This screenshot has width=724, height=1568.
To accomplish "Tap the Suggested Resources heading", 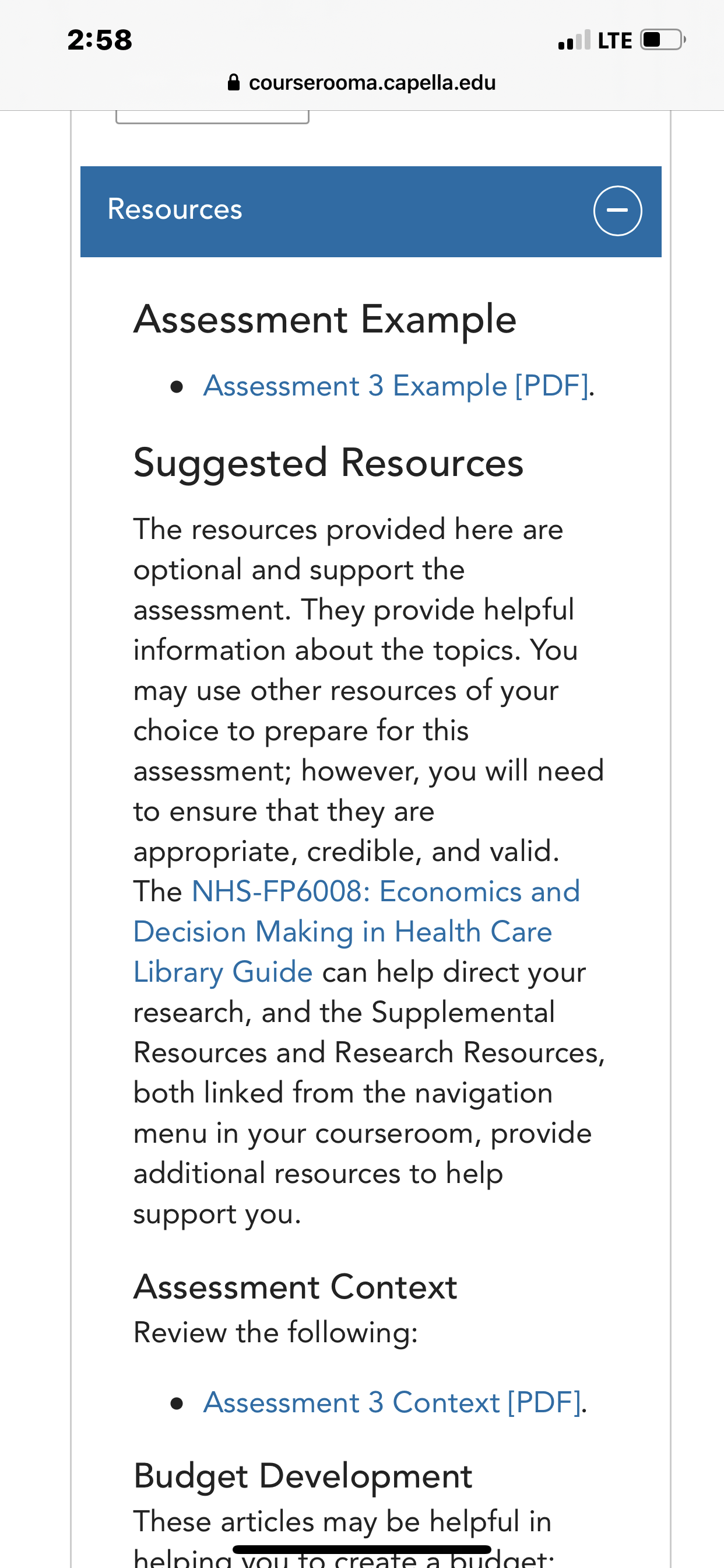I will pyautogui.click(x=329, y=463).
